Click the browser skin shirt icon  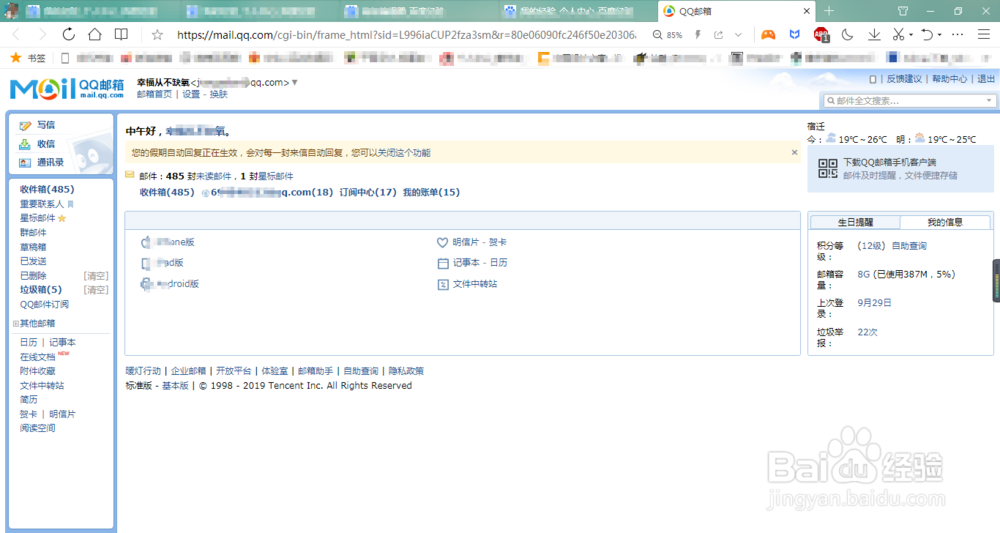coord(903,11)
